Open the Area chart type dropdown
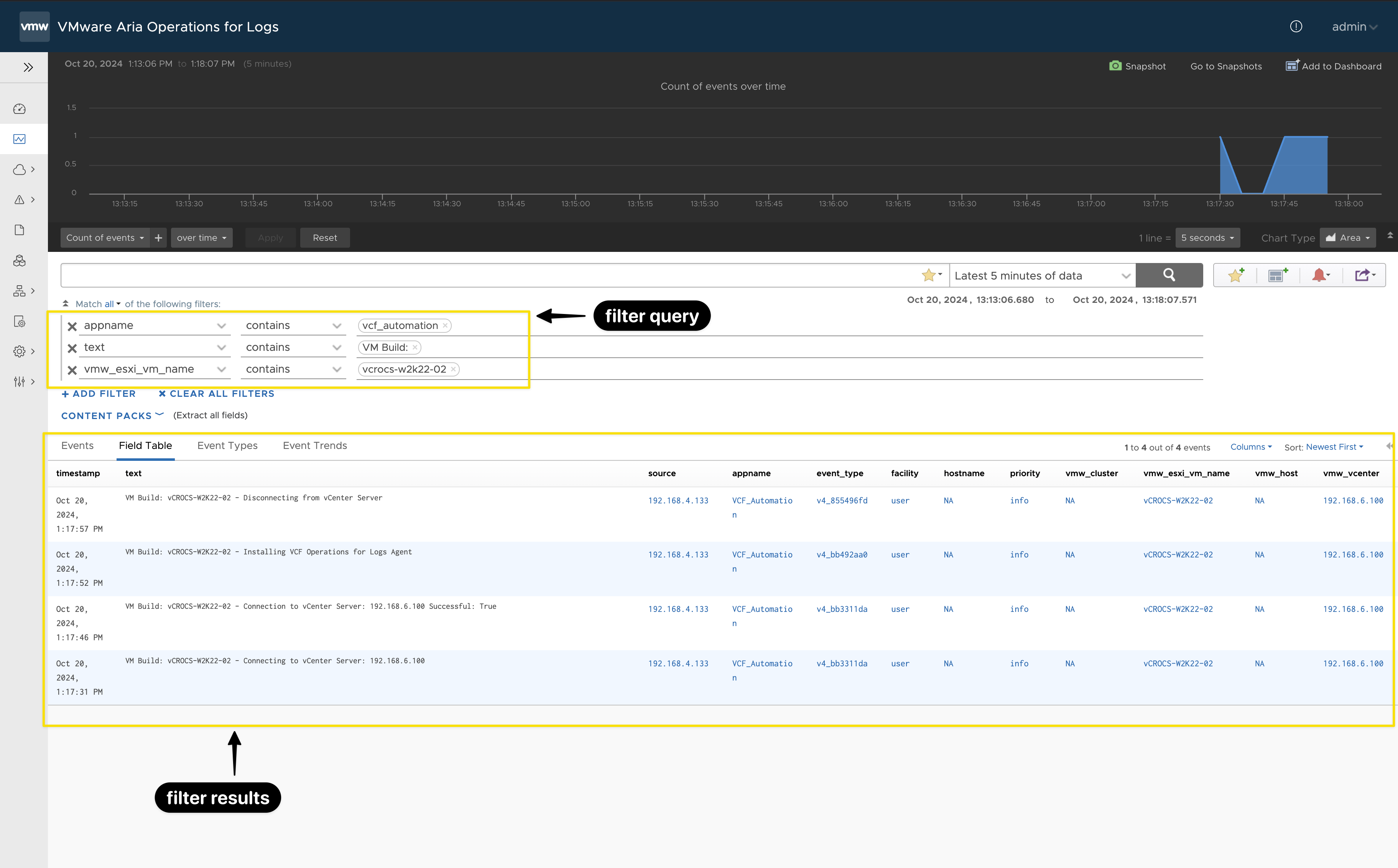The image size is (1398, 868). click(1347, 238)
